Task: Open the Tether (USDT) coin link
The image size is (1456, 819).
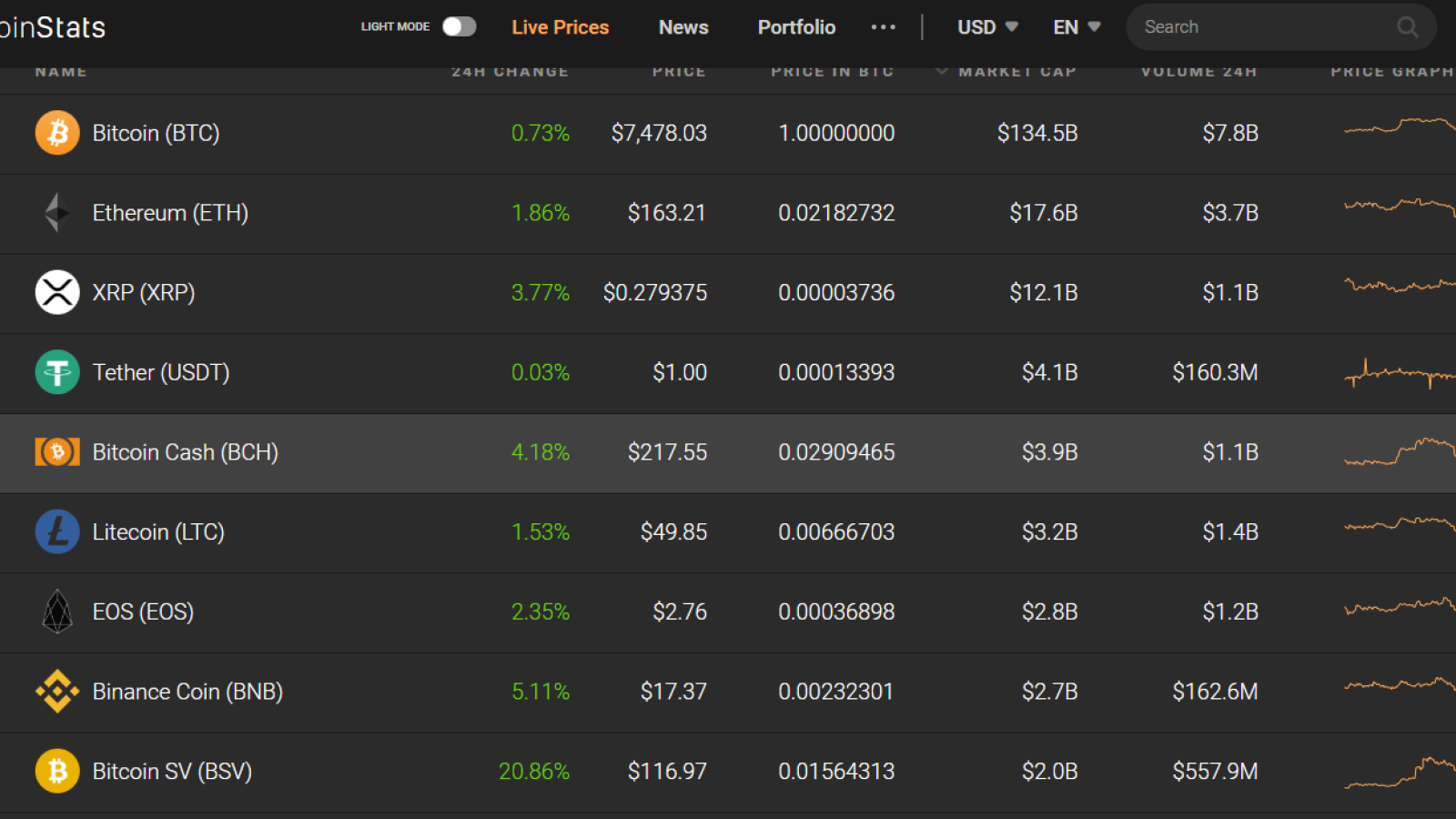Action: point(161,372)
